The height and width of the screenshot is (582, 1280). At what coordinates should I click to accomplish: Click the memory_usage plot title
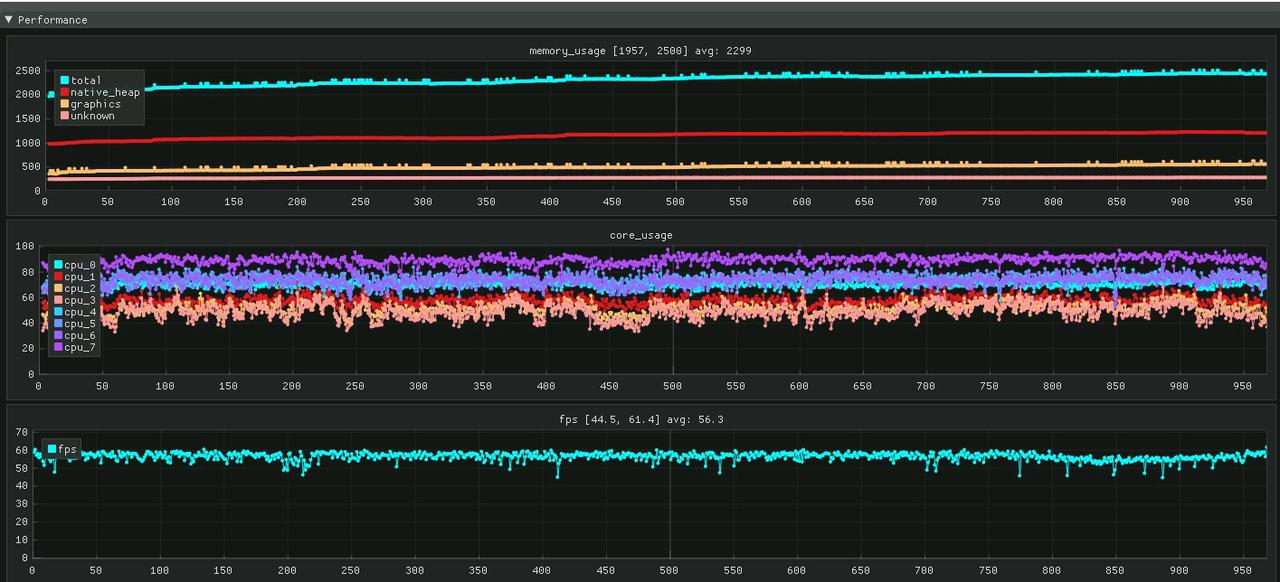pyautogui.click(x=640, y=50)
